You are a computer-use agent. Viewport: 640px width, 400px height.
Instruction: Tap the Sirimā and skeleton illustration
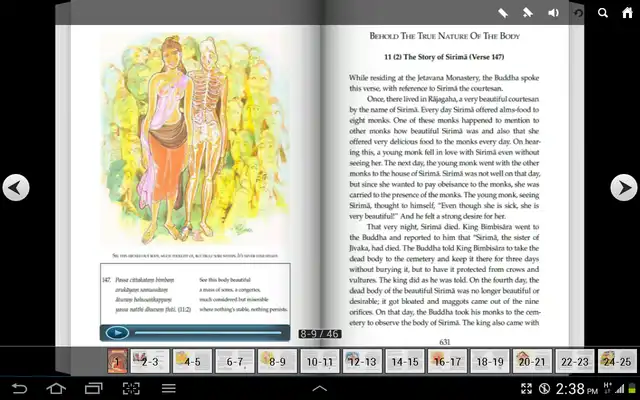(x=195, y=141)
